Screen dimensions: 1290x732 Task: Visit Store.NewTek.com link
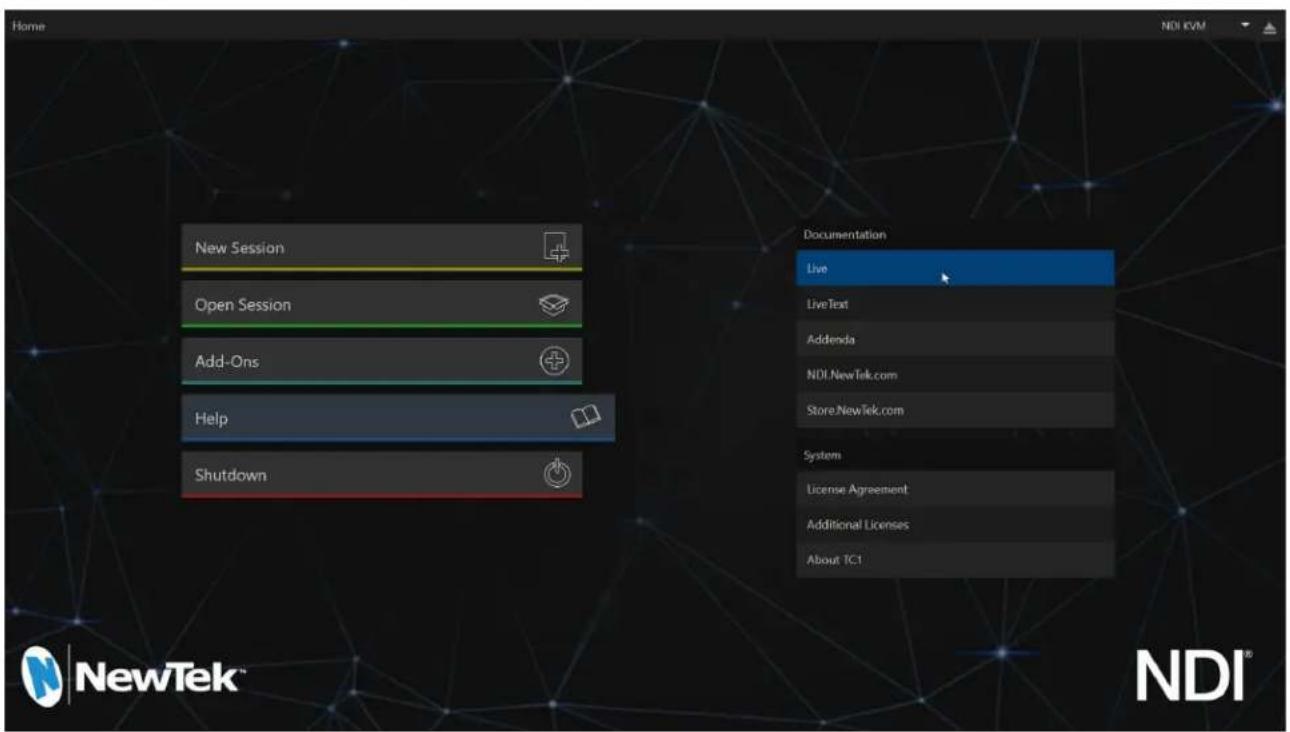point(955,410)
